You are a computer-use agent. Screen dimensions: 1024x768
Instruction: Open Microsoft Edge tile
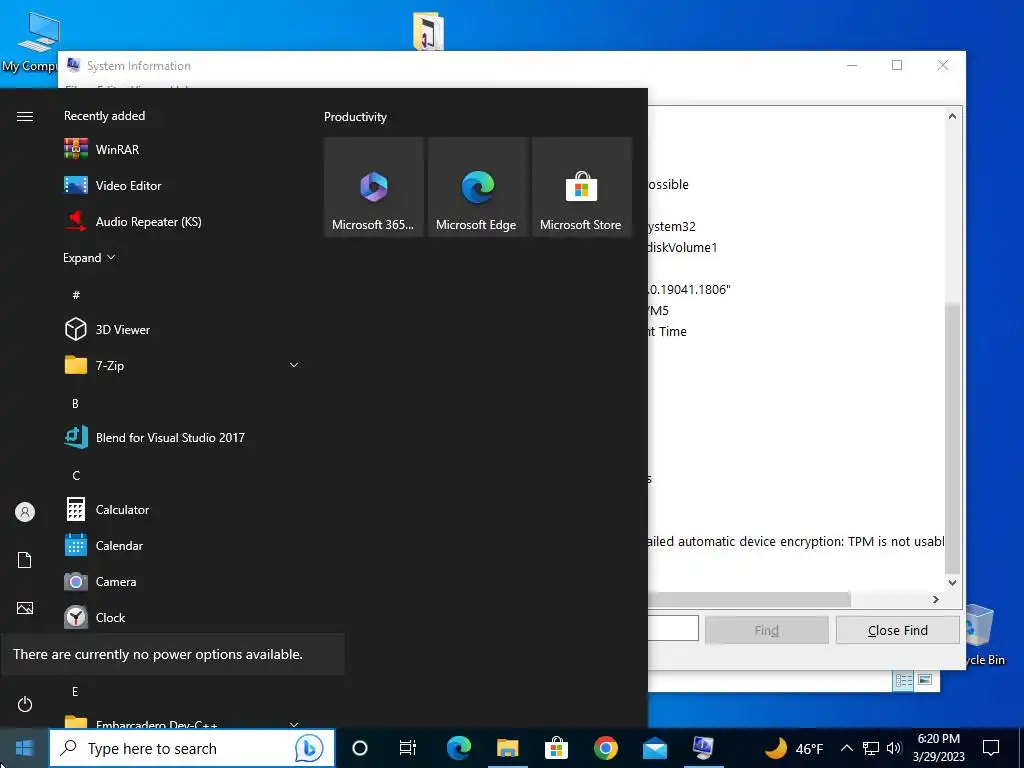tap(477, 187)
